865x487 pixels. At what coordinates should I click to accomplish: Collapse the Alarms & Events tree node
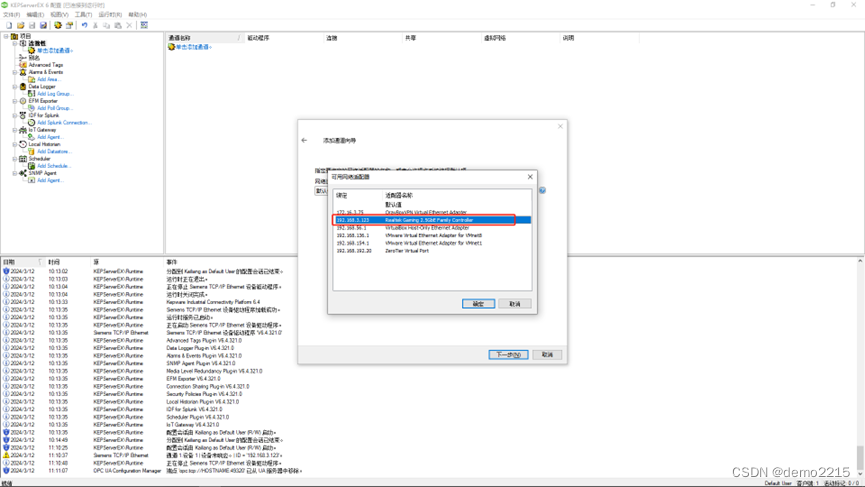[x=15, y=72]
